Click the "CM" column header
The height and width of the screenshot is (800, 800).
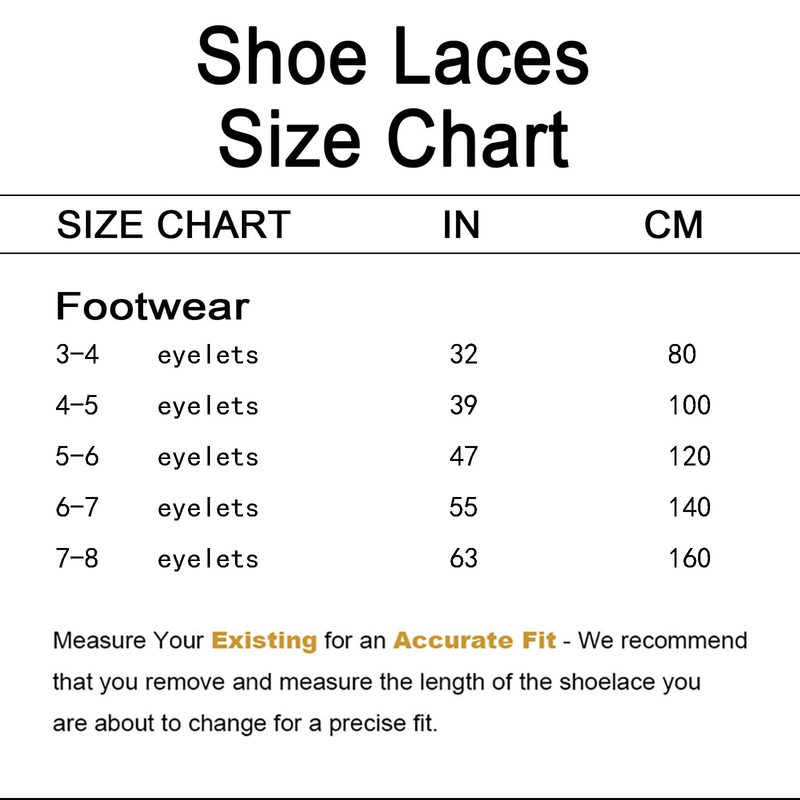tap(674, 224)
